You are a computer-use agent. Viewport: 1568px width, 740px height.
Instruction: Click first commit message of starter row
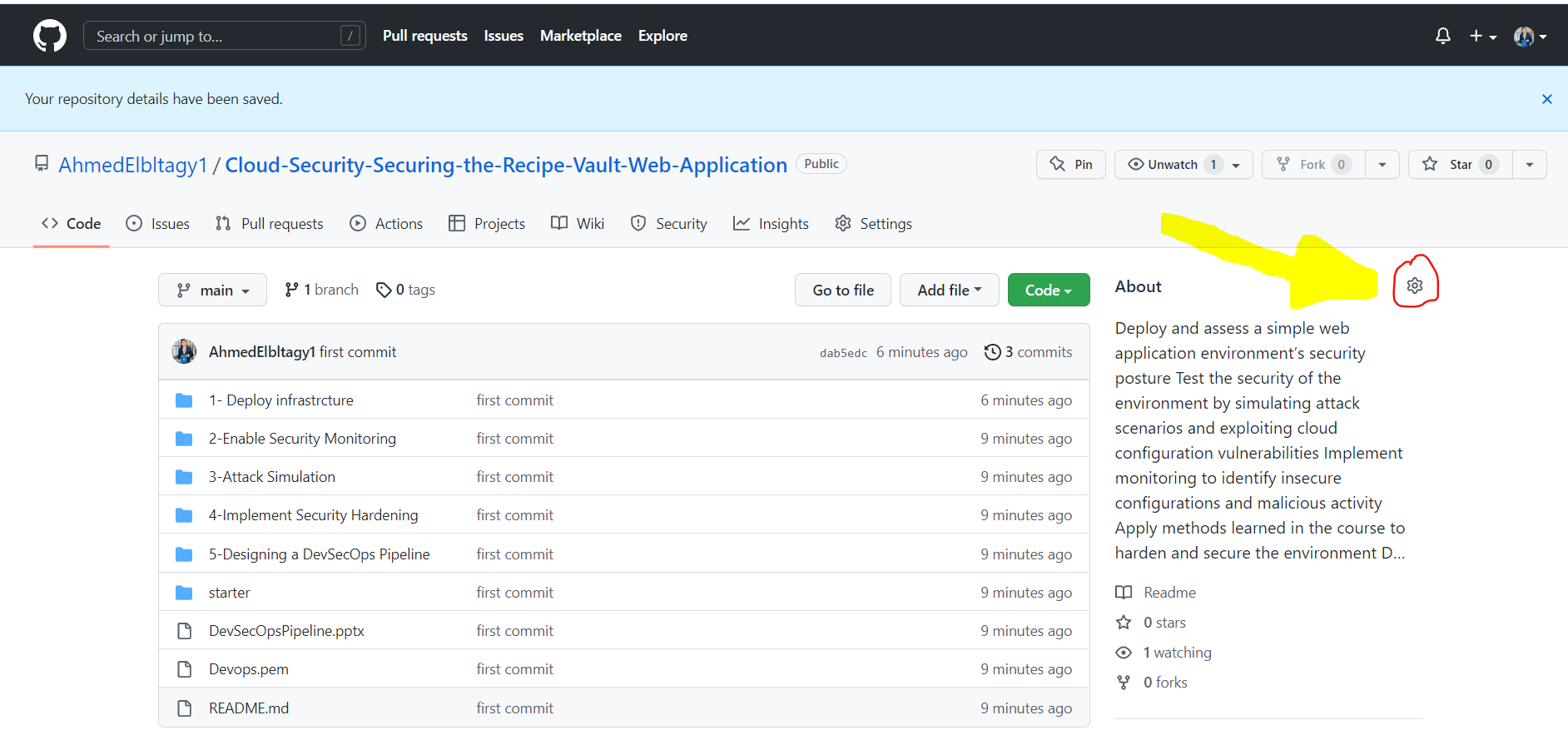click(x=514, y=593)
